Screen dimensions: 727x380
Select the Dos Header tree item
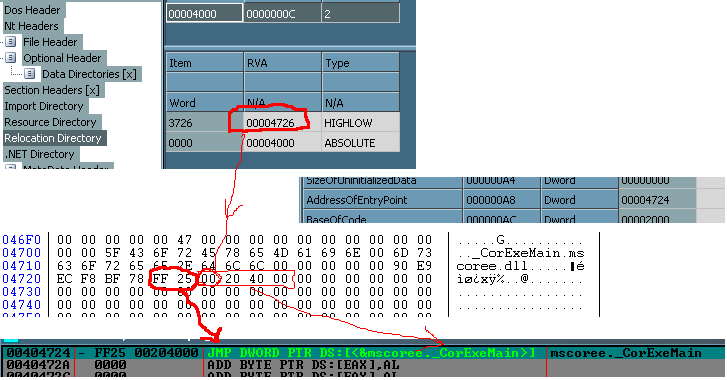(x=32, y=10)
